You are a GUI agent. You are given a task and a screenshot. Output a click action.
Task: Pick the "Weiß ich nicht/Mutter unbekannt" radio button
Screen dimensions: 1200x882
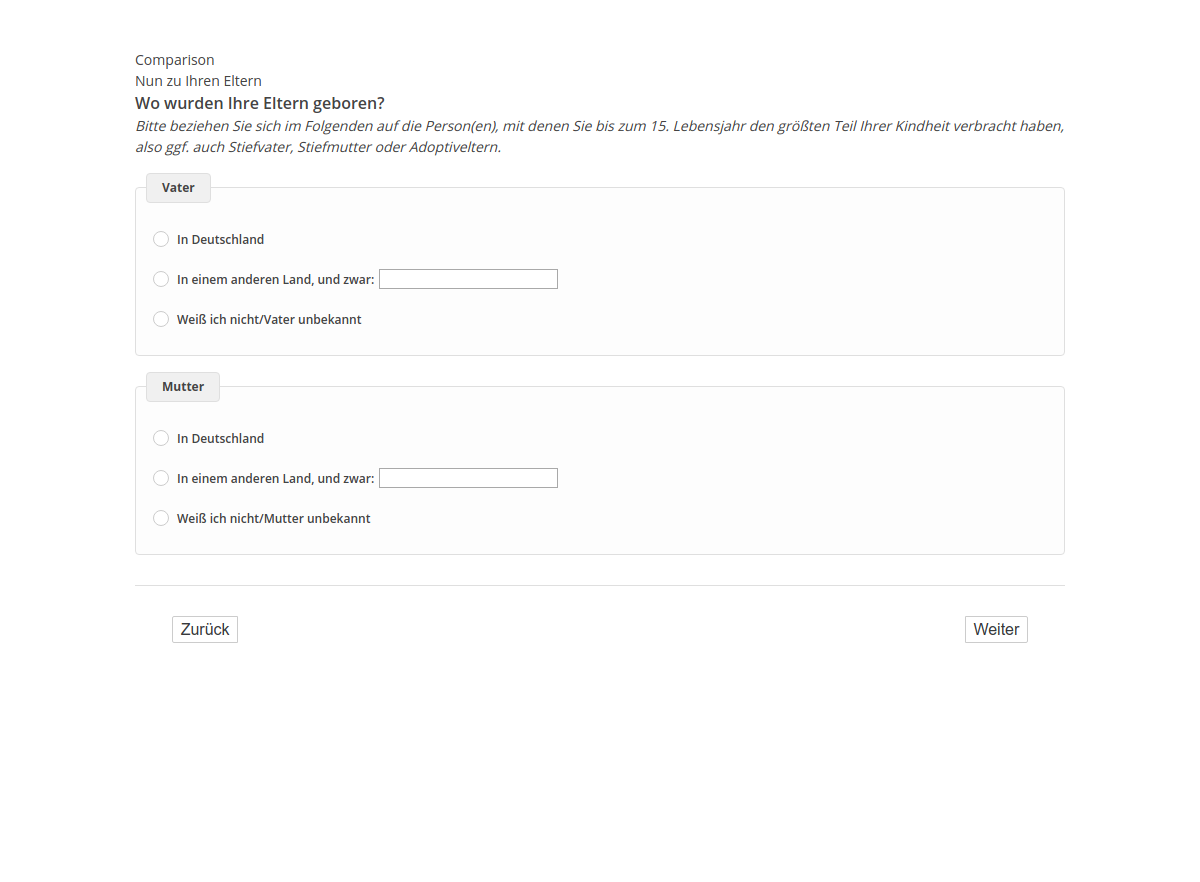pyautogui.click(x=161, y=518)
